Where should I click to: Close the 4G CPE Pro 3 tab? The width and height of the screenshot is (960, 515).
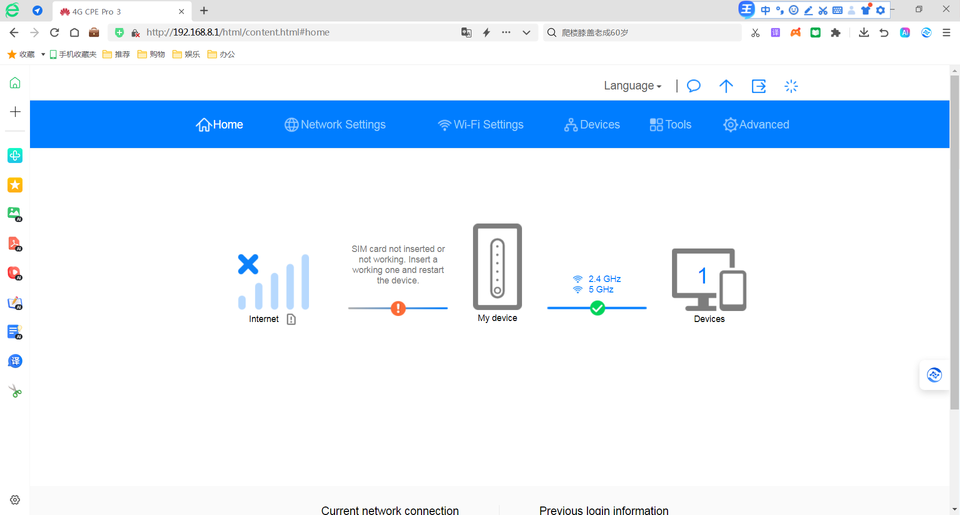tap(181, 12)
